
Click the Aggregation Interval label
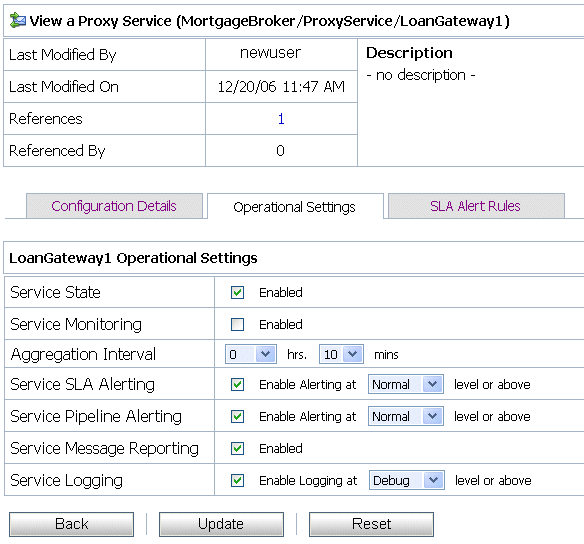coord(83,354)
